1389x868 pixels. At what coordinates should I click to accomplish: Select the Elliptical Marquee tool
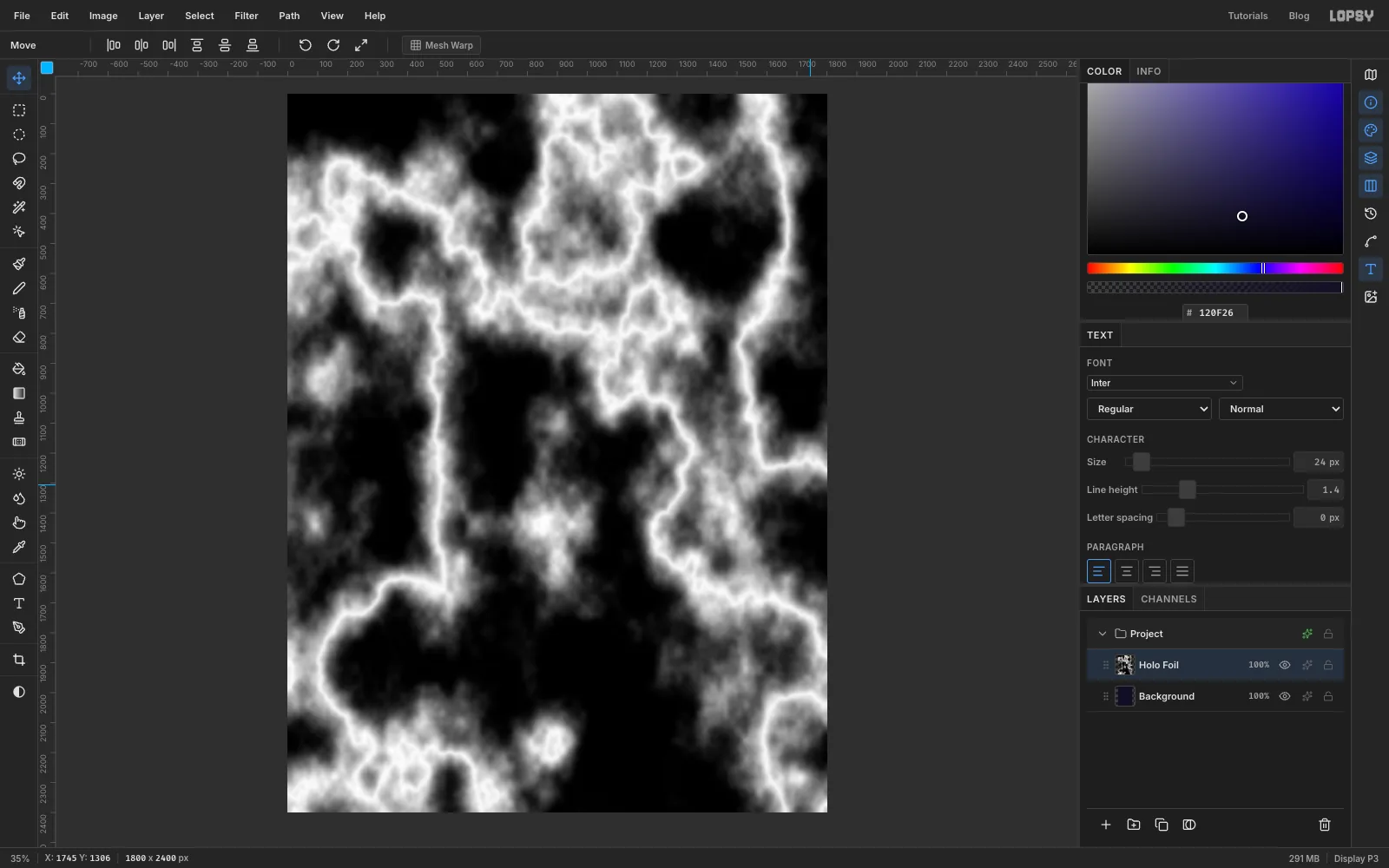tap(18, 135)
